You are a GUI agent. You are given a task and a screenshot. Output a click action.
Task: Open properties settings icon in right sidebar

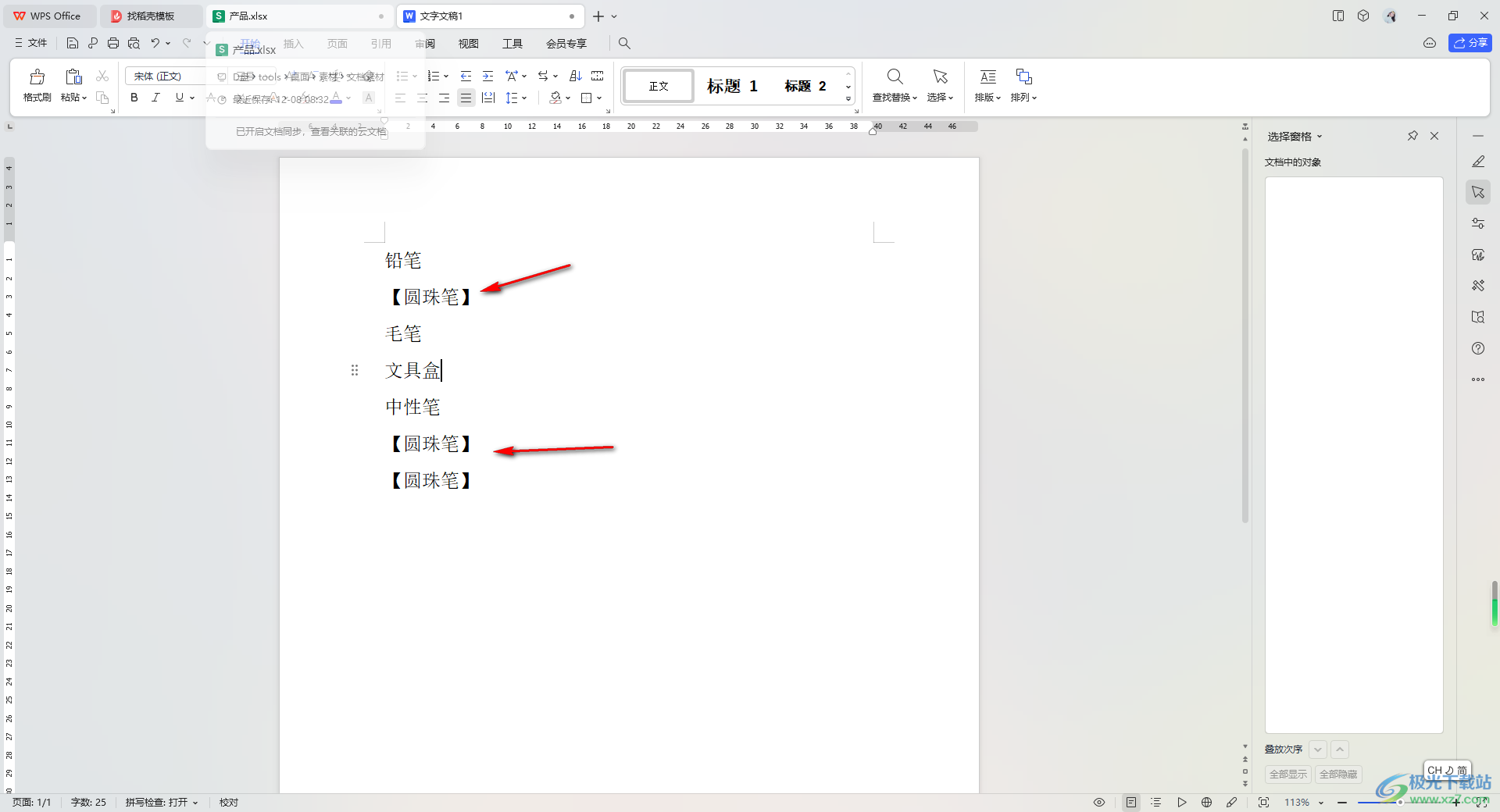(x=1478, y=223)
